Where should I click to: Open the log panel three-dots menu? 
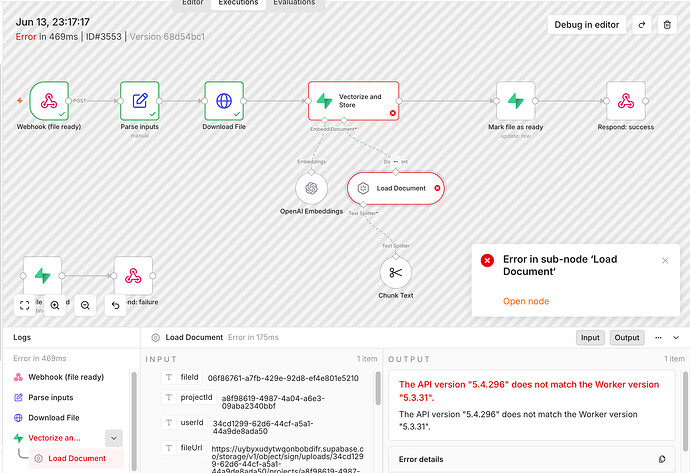coord(658,337)
